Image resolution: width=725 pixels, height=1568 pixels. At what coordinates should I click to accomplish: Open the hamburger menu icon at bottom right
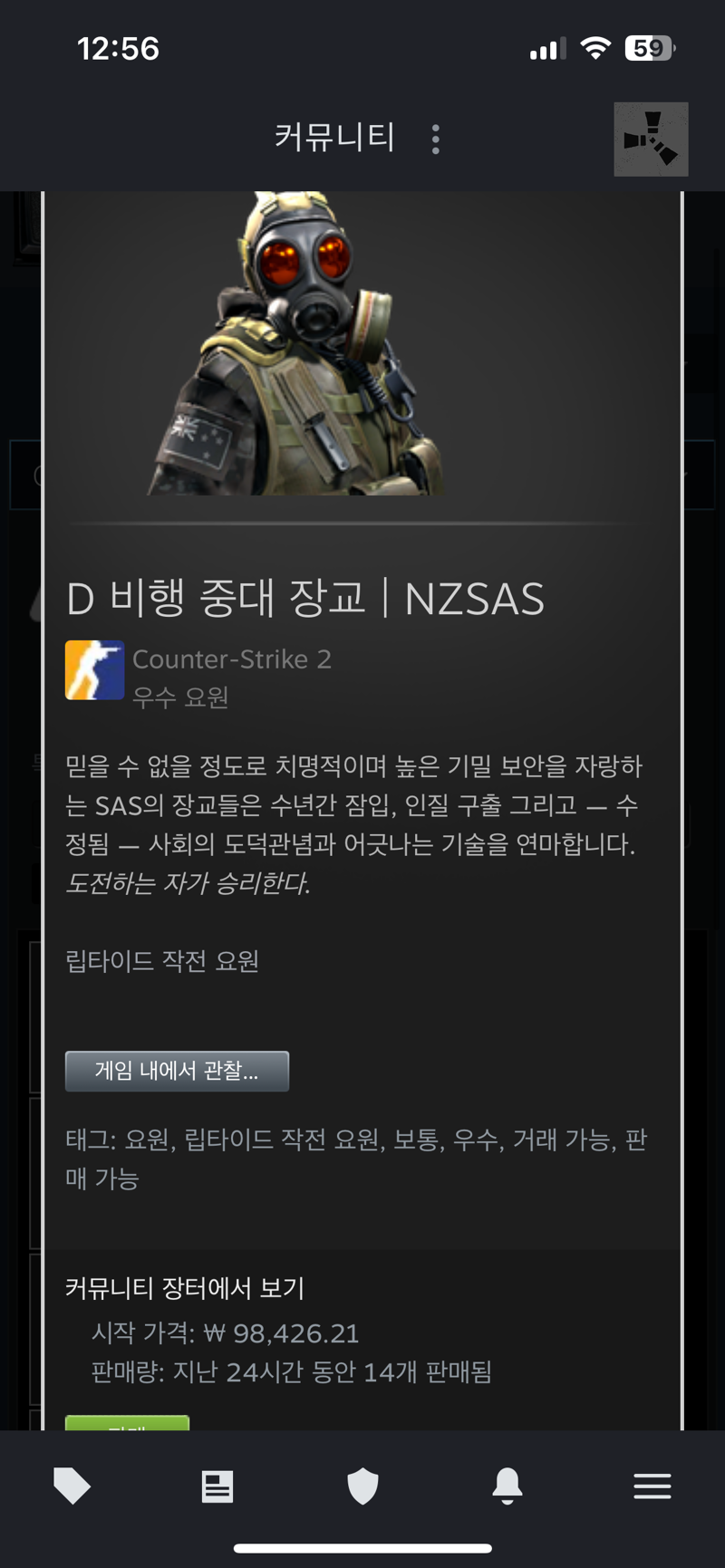click(652, 1486)
